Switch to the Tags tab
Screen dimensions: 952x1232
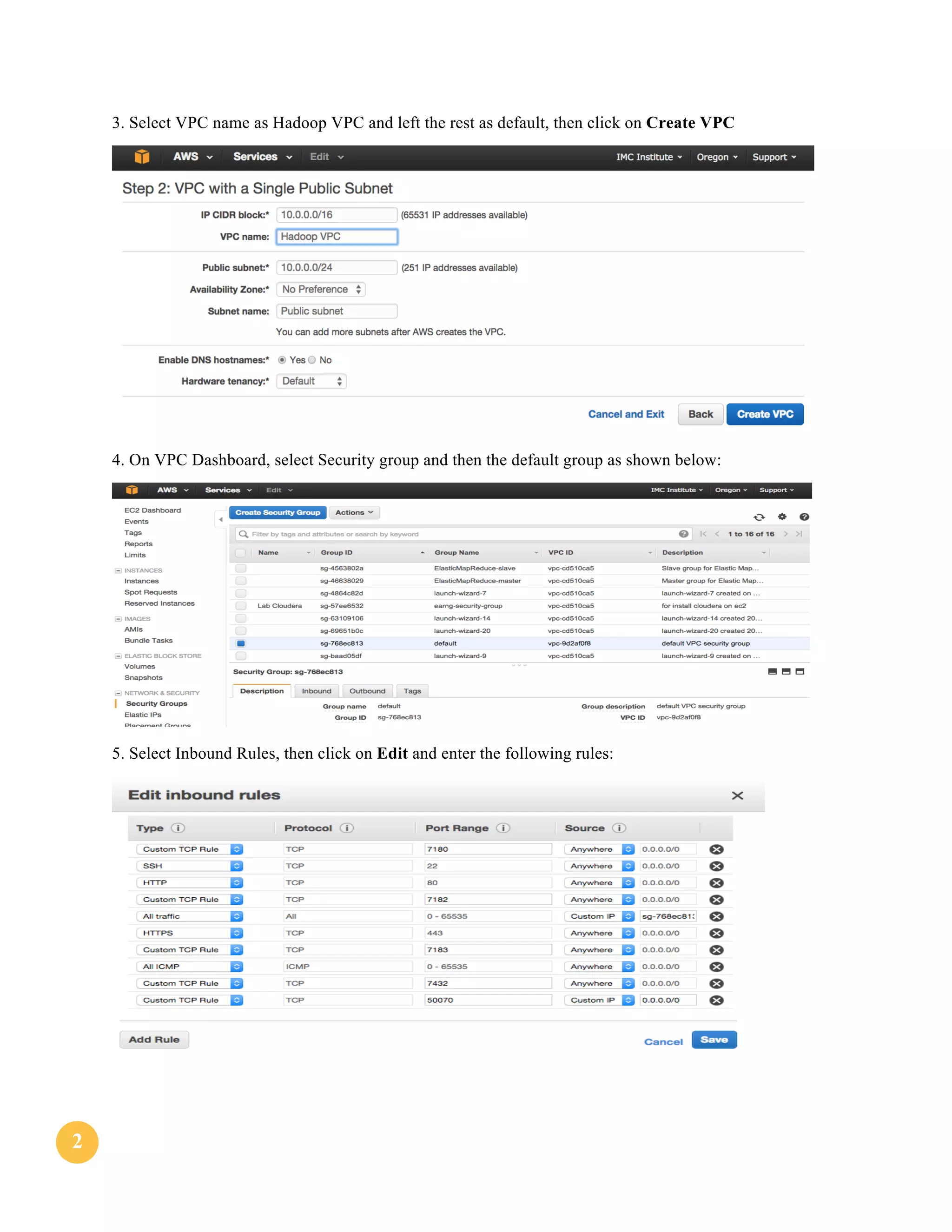coord(412,691)
